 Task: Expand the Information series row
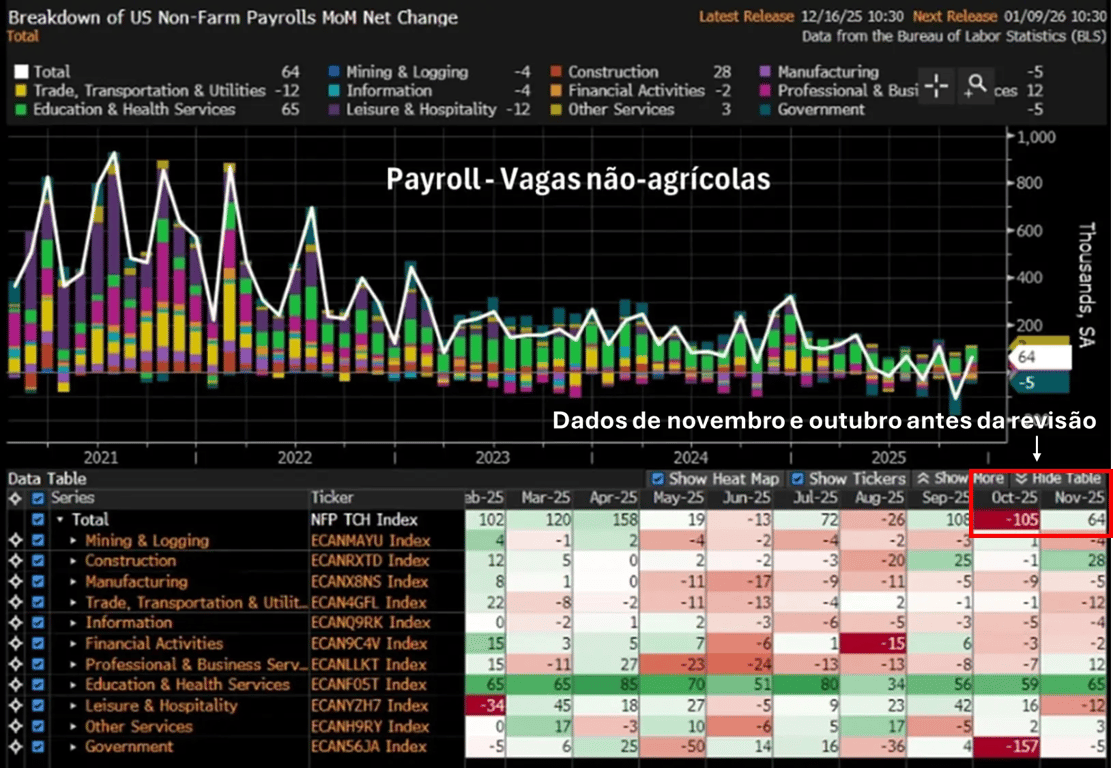(73, 623)
